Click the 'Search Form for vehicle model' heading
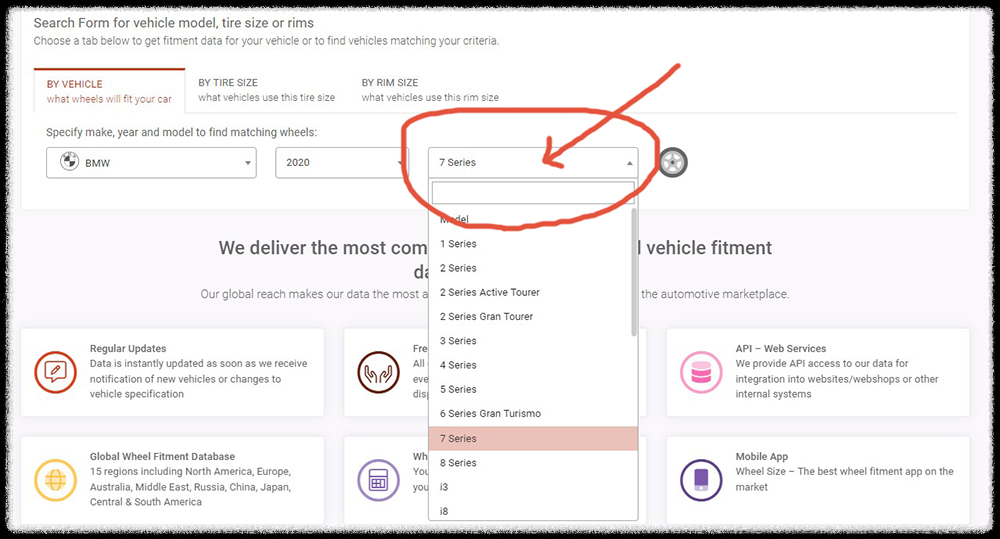Screen dimensions: 1000x539 click(173, 23)
